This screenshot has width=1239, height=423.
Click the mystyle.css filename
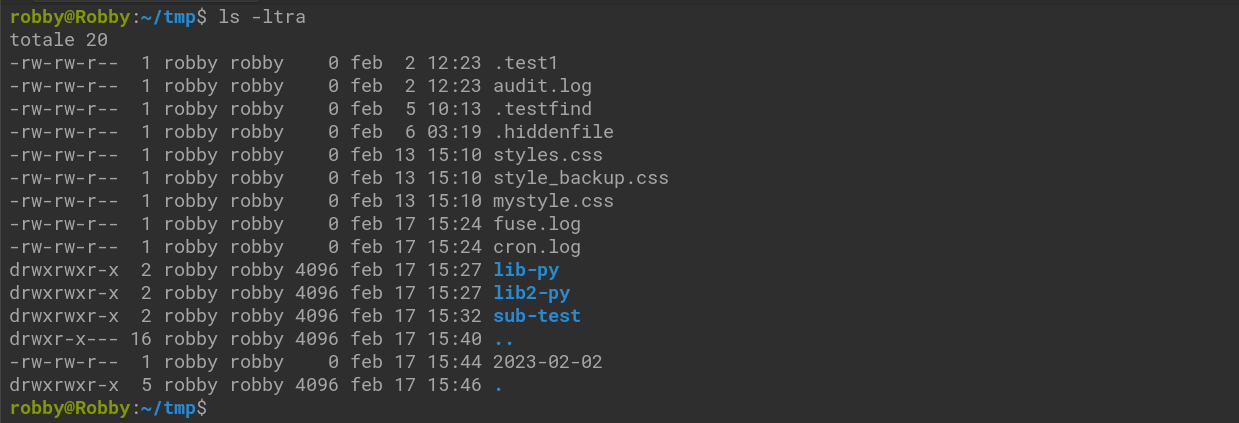pos(553,201)
